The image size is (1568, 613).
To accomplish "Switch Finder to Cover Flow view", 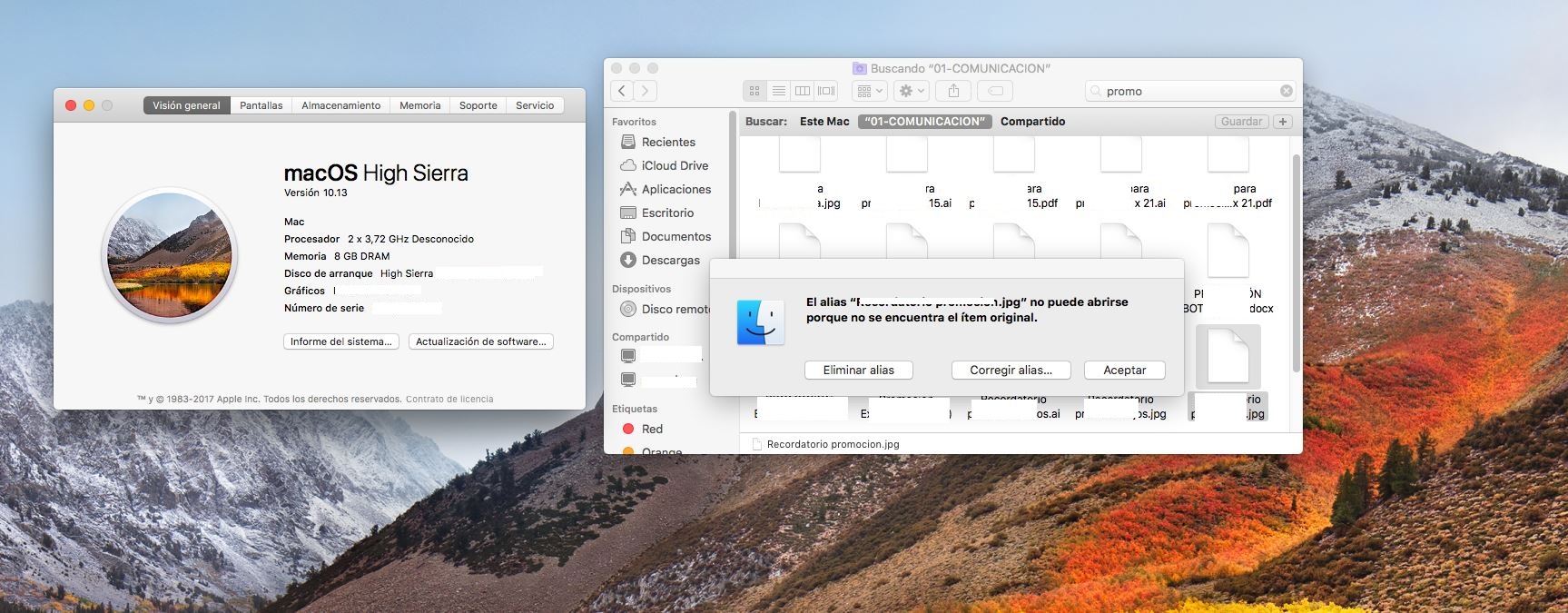I will 826,91.
